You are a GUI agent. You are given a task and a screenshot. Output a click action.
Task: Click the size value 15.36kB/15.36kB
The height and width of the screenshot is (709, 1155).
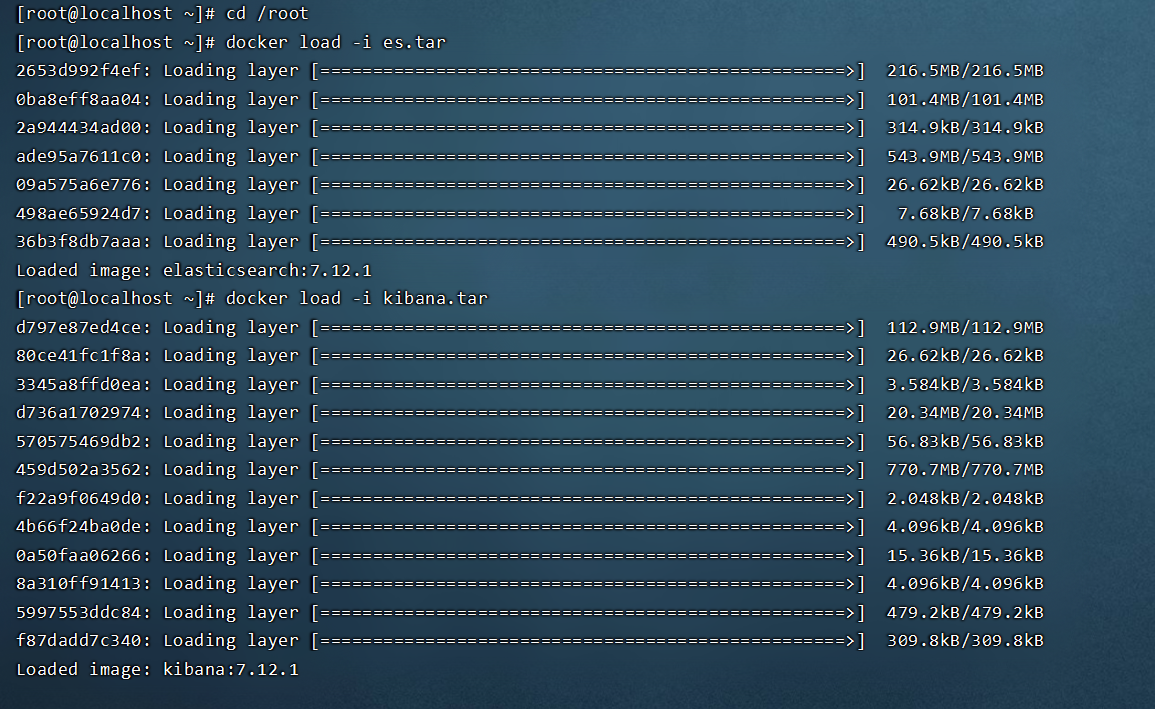(x=965, y=555)
